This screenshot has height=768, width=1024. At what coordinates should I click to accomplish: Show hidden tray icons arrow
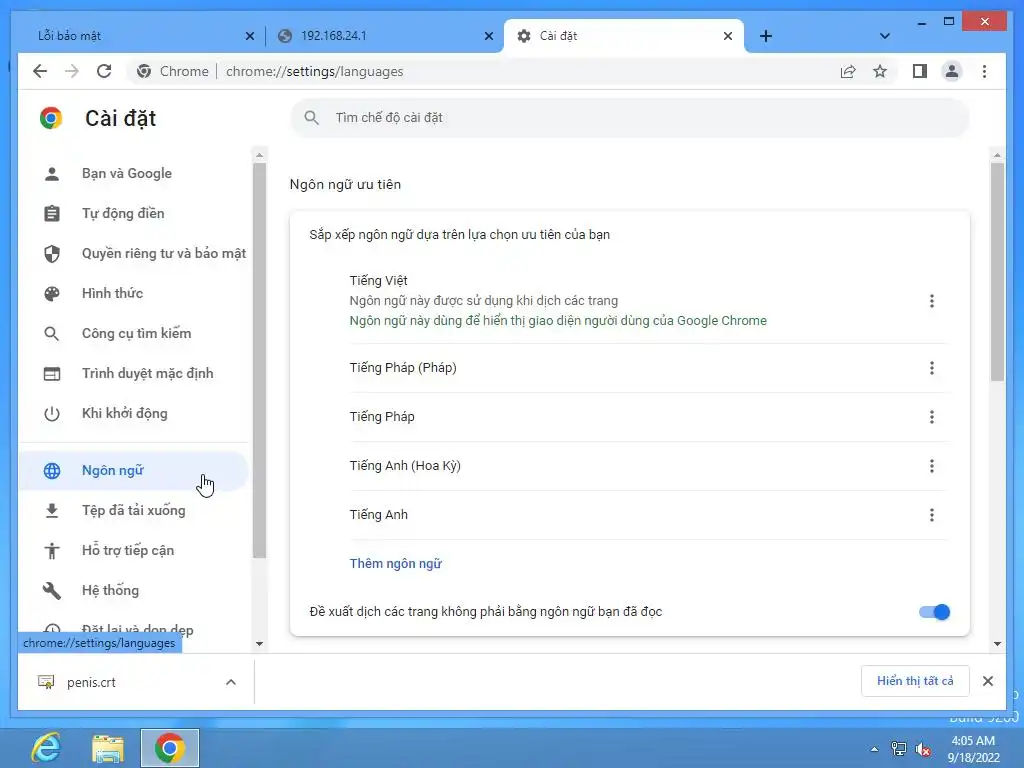click(874, 749)
